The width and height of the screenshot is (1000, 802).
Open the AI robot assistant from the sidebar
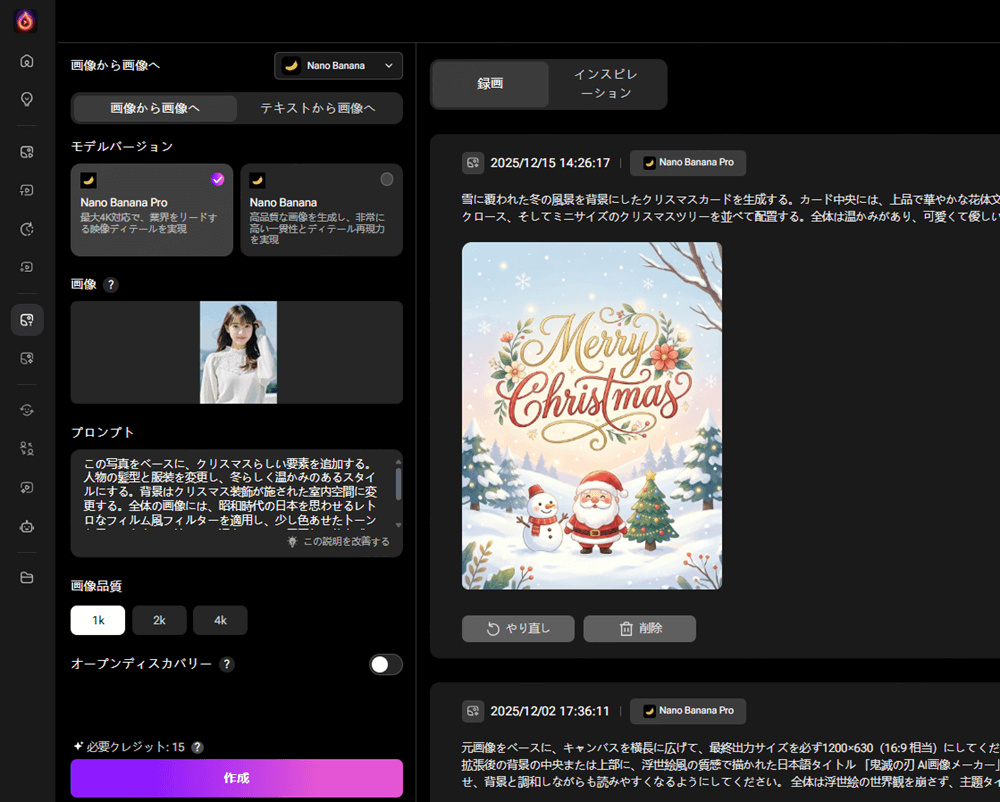click(26, 526)
